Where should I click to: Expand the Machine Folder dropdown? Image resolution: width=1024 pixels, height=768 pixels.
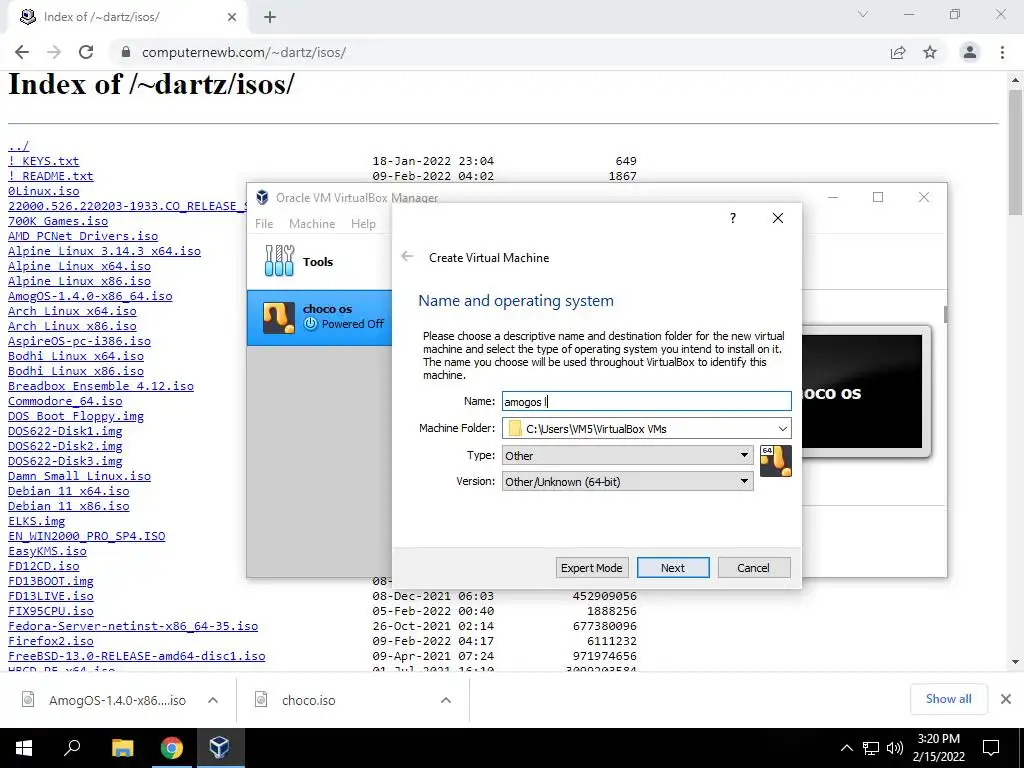782,428
